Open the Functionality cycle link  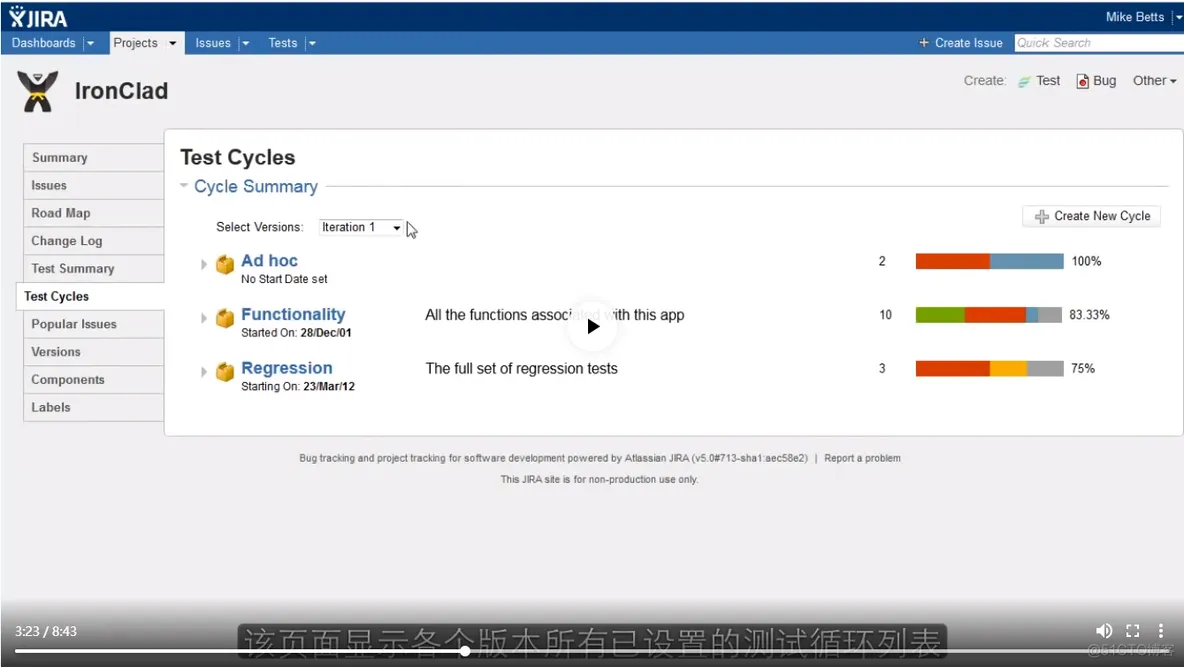pyautogui.click(x=293, y=314)
